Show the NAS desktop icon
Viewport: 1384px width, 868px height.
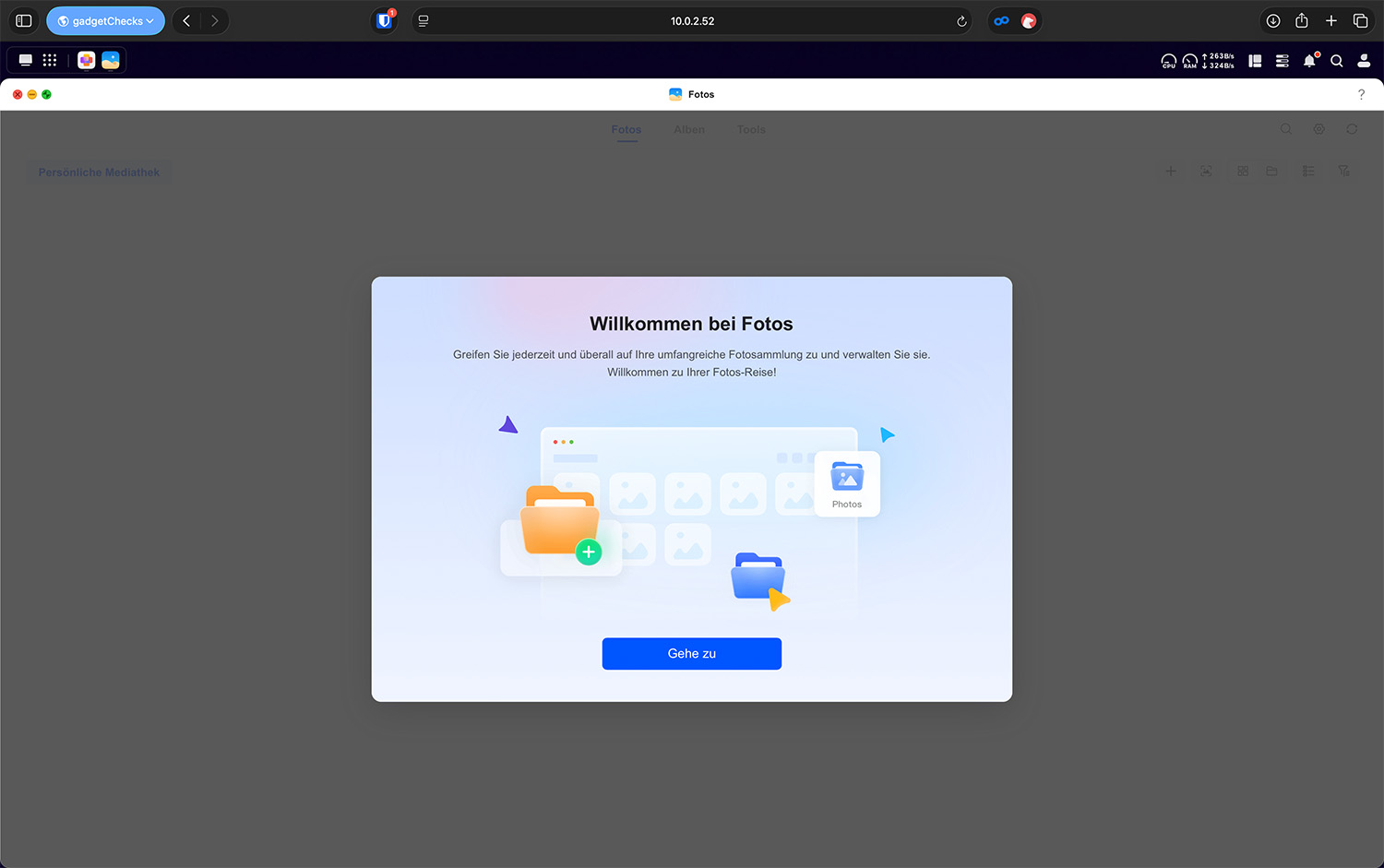coord(26,60)
